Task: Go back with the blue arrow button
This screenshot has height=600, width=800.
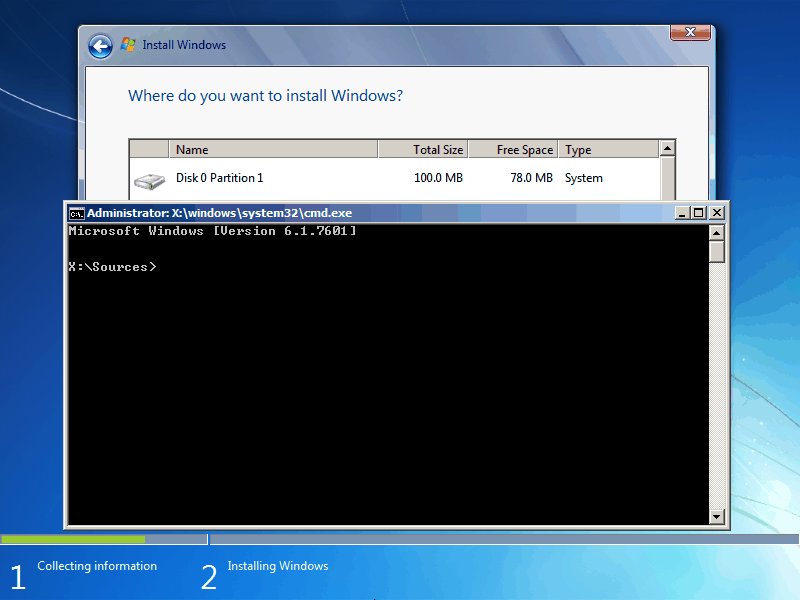Action: pyautogui.click(x=101, y=46)
